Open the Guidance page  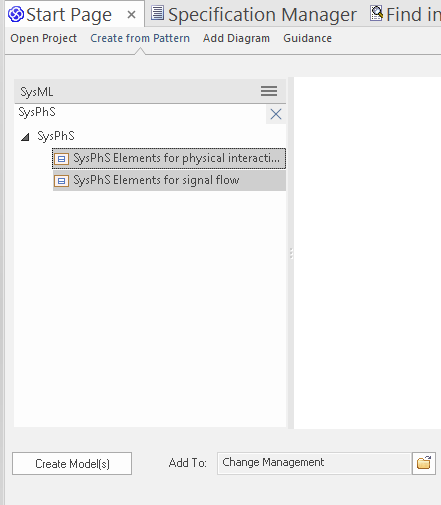tap(307, 38)
